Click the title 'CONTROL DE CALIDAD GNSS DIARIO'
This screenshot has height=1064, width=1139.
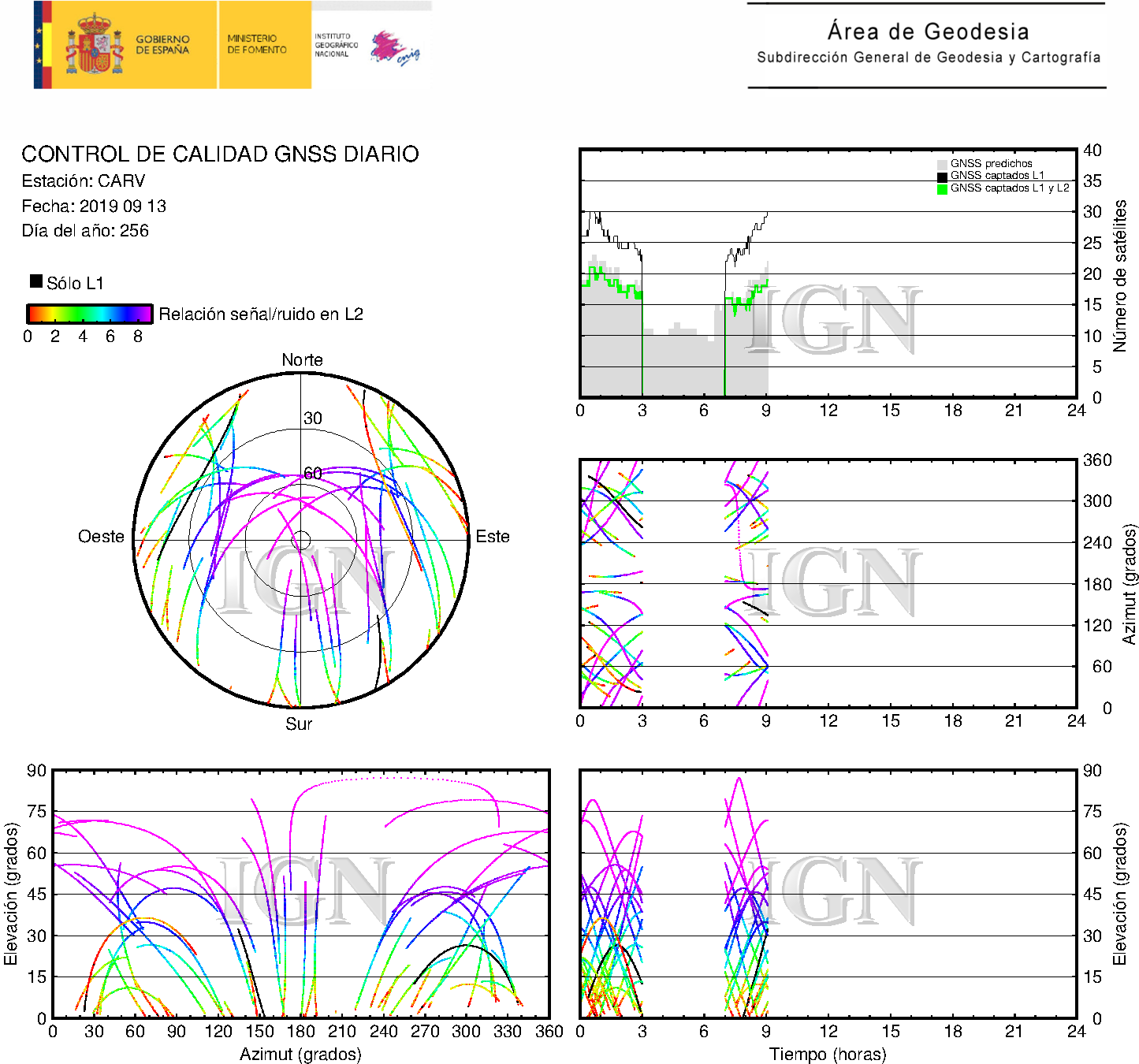[x=220, y=154]
